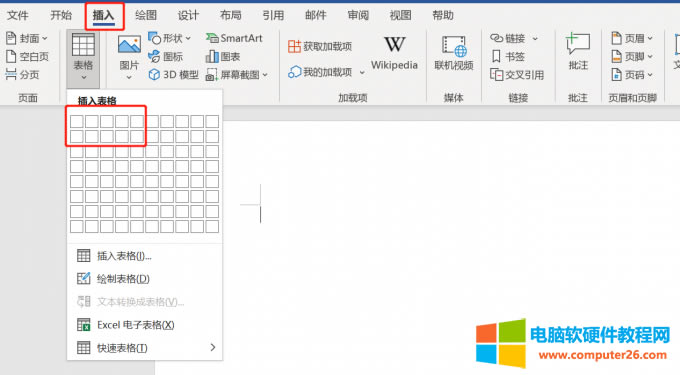Pick the top-left table grid cell
Image resolution: width=680 pixels, height=375 pixels.
pos(76,121)
